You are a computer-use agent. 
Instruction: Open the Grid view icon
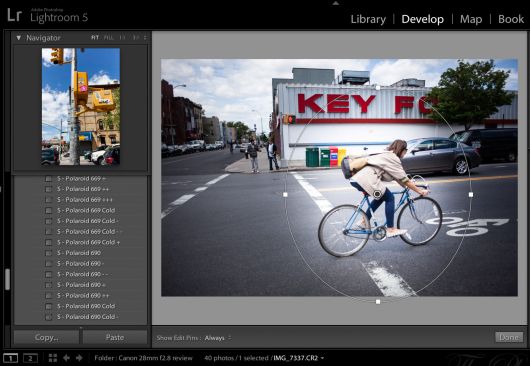pos(53,358)
